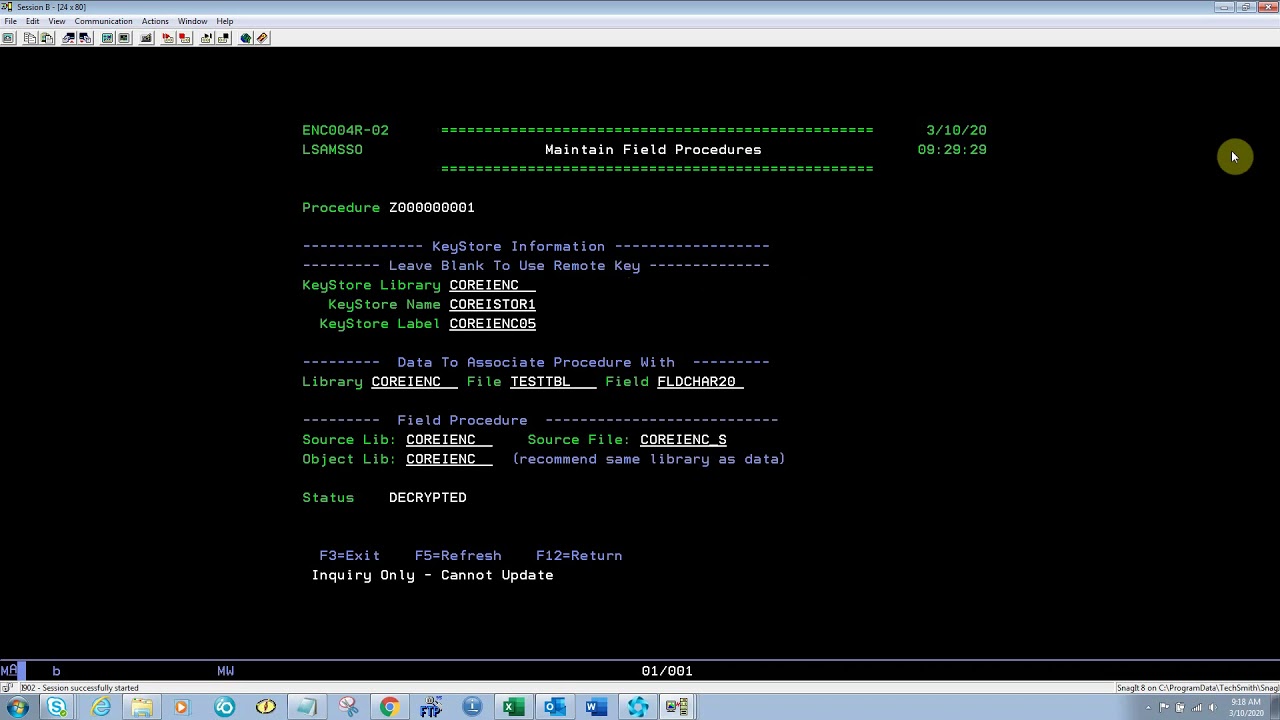Screen dimensions: 1280x720
Task: Click the Maintain Field Procedures title
Action: tap(653, 150)
